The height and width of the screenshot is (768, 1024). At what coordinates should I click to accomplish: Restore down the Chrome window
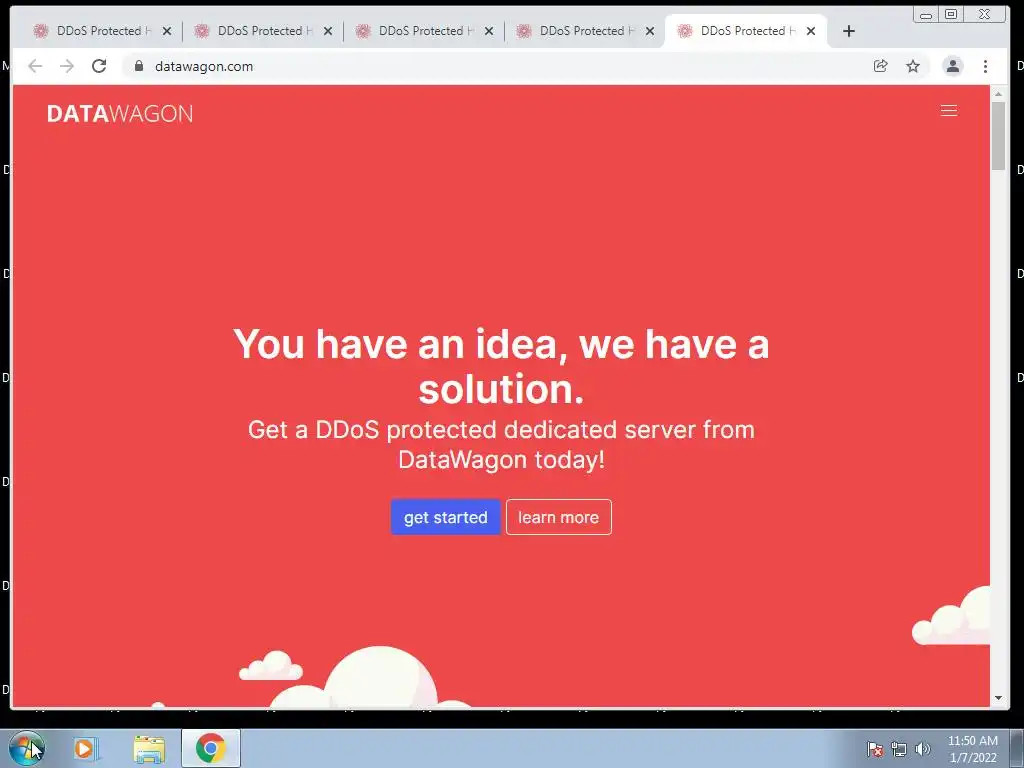952,14
